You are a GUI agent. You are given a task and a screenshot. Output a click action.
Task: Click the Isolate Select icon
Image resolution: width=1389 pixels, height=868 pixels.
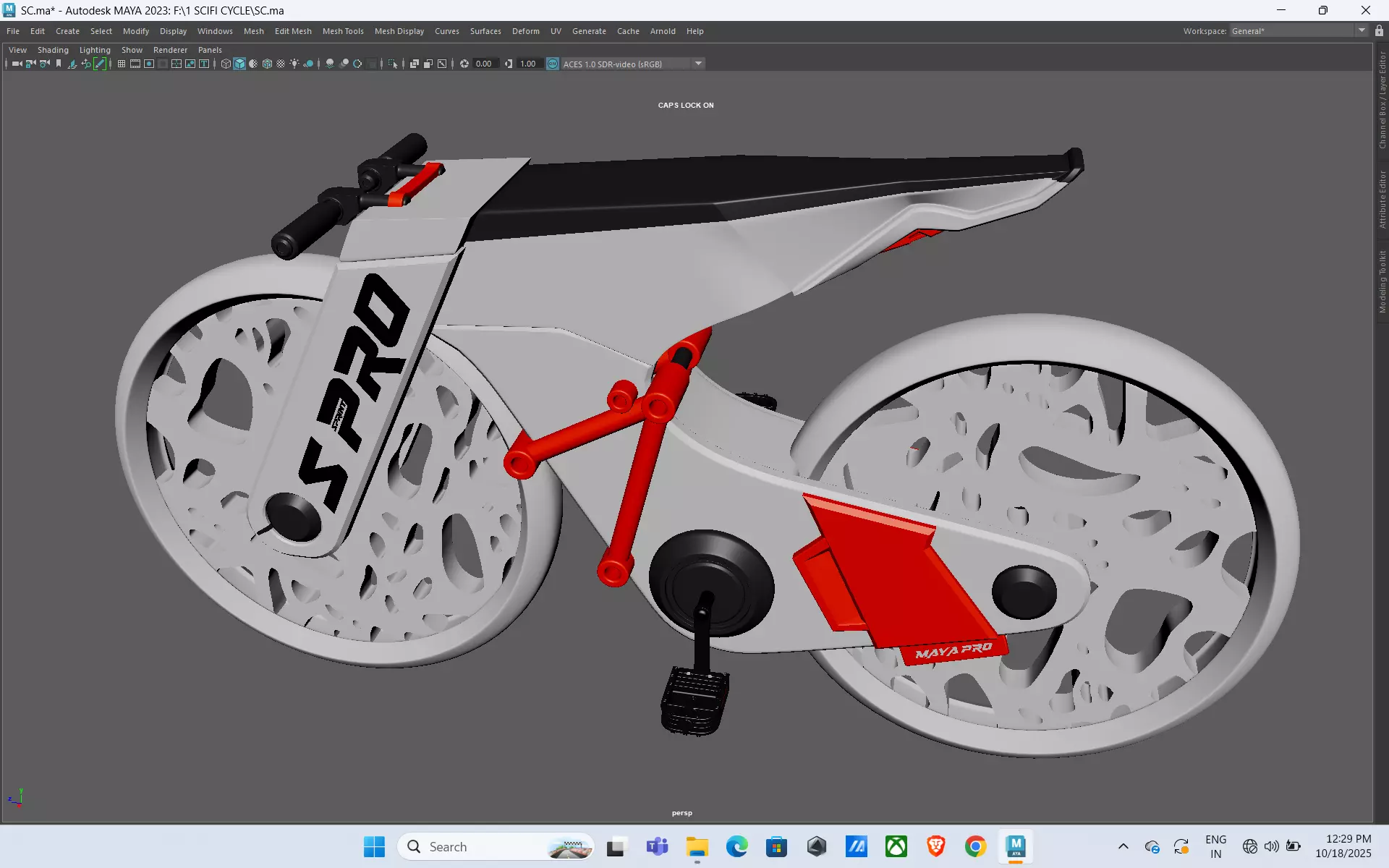[393, 64]
